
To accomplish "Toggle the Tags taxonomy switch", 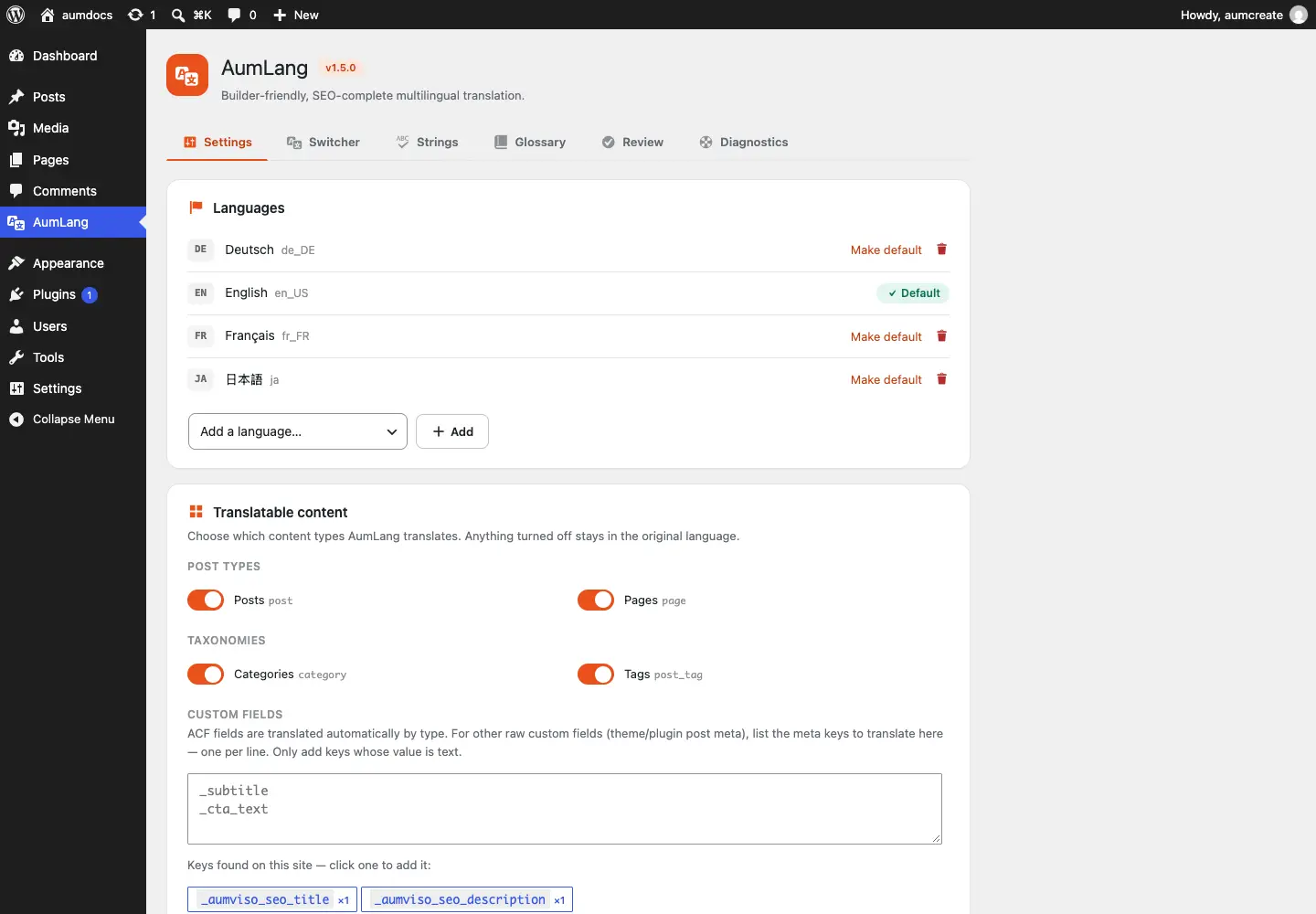I will 596,674.
